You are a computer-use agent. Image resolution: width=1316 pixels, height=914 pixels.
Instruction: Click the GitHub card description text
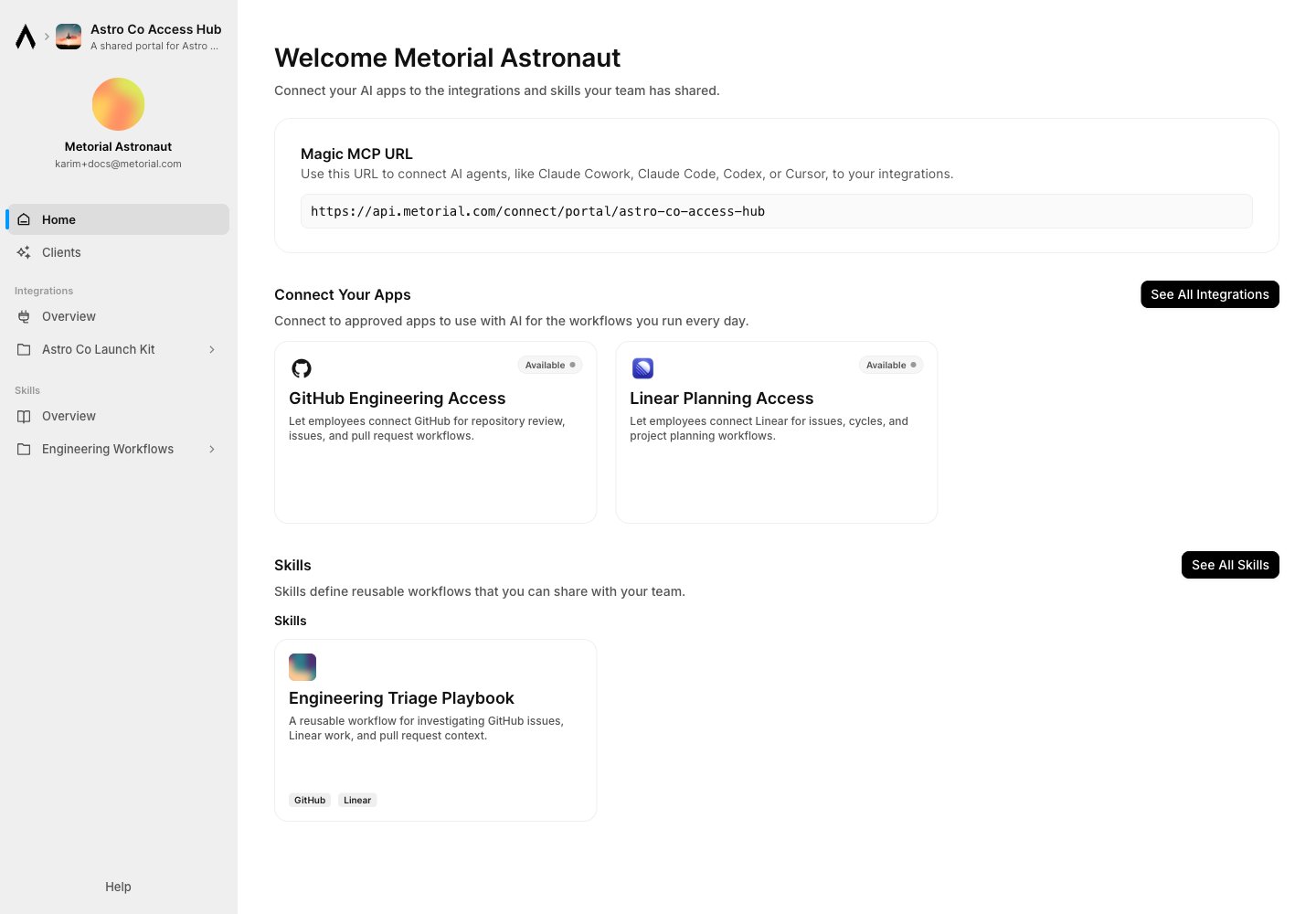pyautogui.click(x=427, y=429)
